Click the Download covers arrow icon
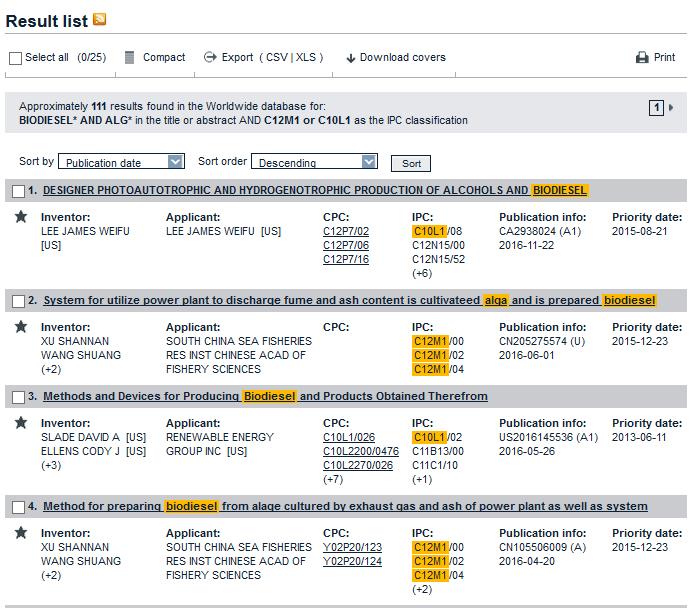699x608 pixels. point(351,58)
